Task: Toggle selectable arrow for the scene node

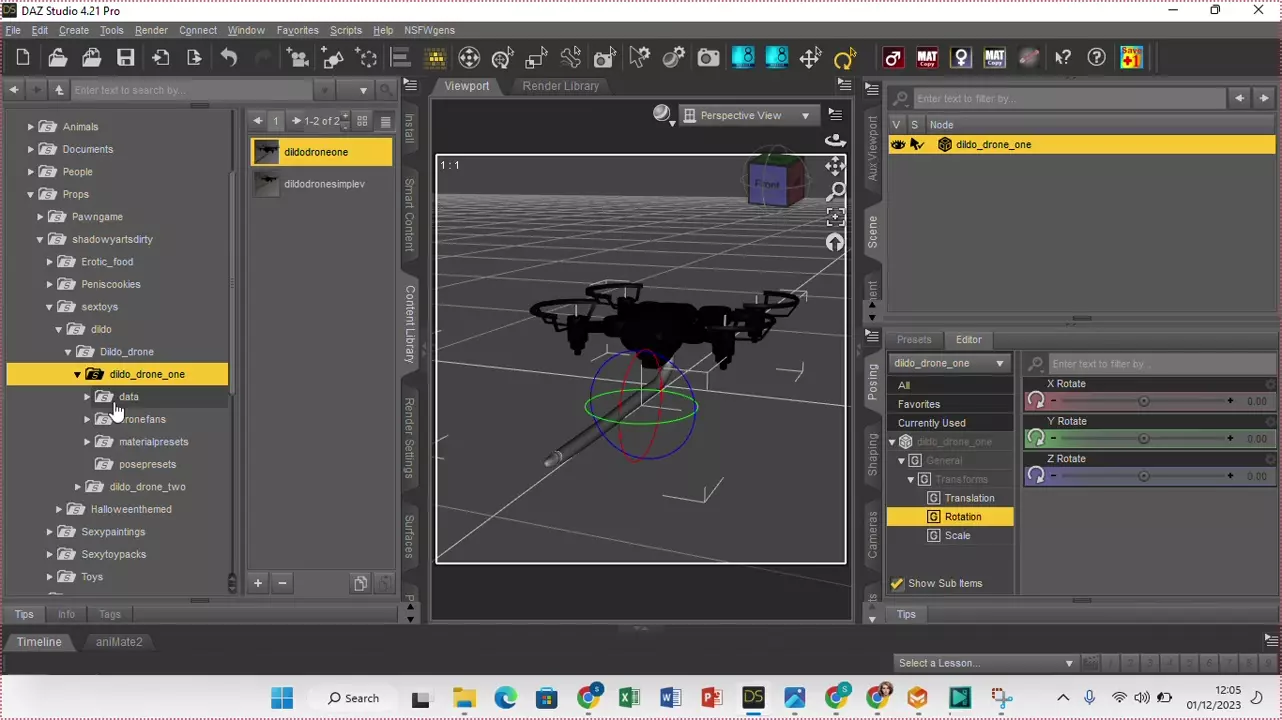Action: pyautogui.click(x=916, y=145)
